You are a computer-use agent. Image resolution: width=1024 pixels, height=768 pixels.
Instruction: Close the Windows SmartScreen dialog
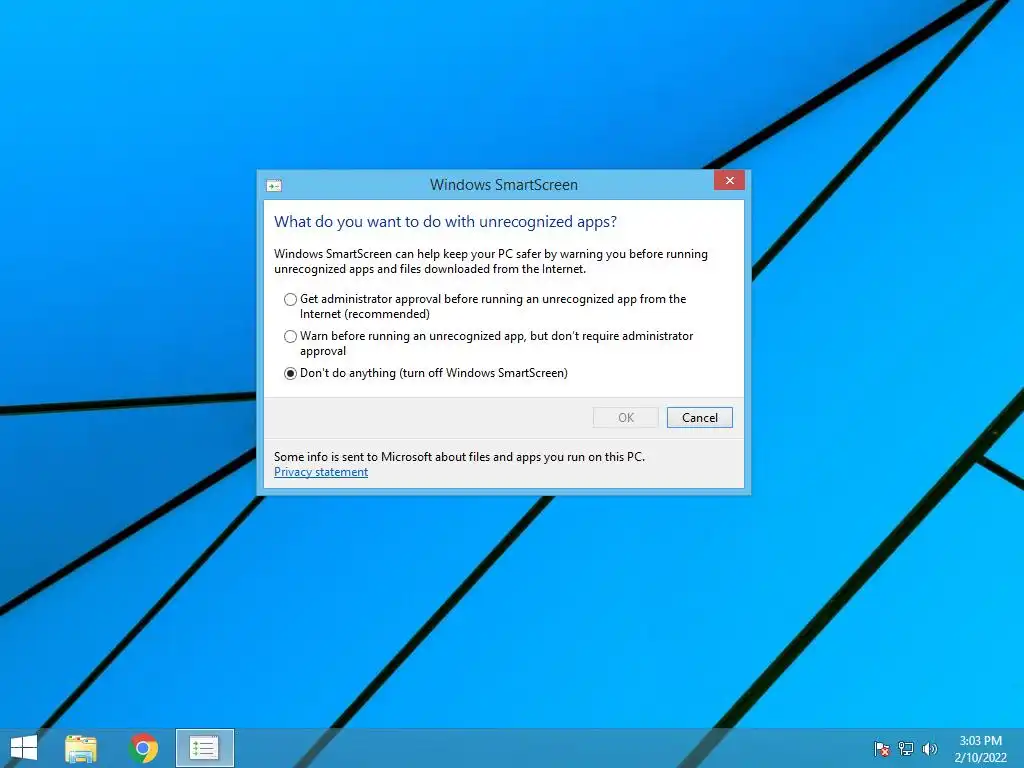point(729,180)
